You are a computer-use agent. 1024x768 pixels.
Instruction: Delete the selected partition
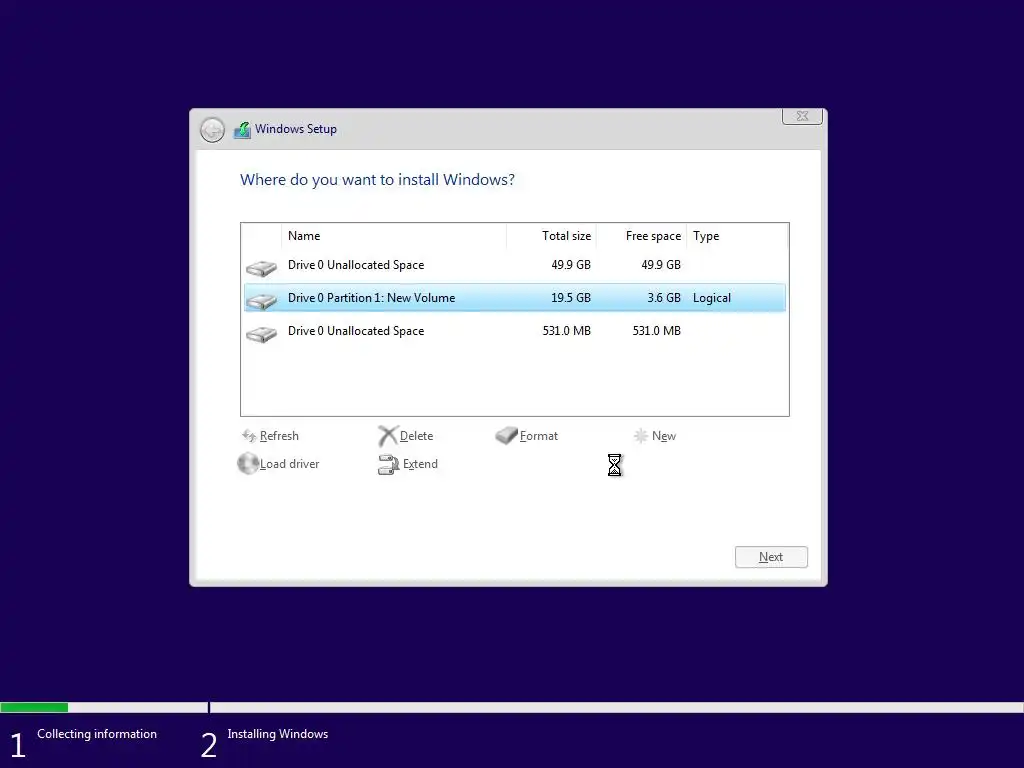pyautogui.click(x=416, y=436)
